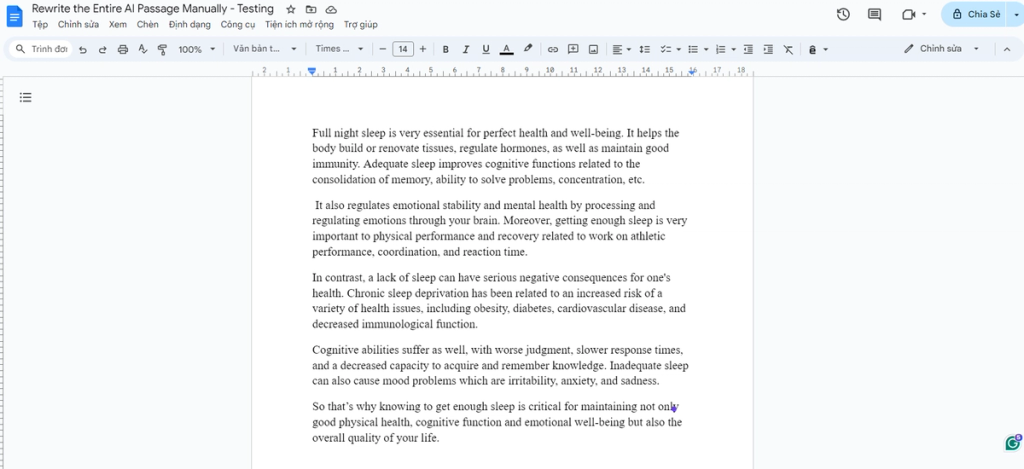
Task: Undo the last action
Action: tap(82, 49)
